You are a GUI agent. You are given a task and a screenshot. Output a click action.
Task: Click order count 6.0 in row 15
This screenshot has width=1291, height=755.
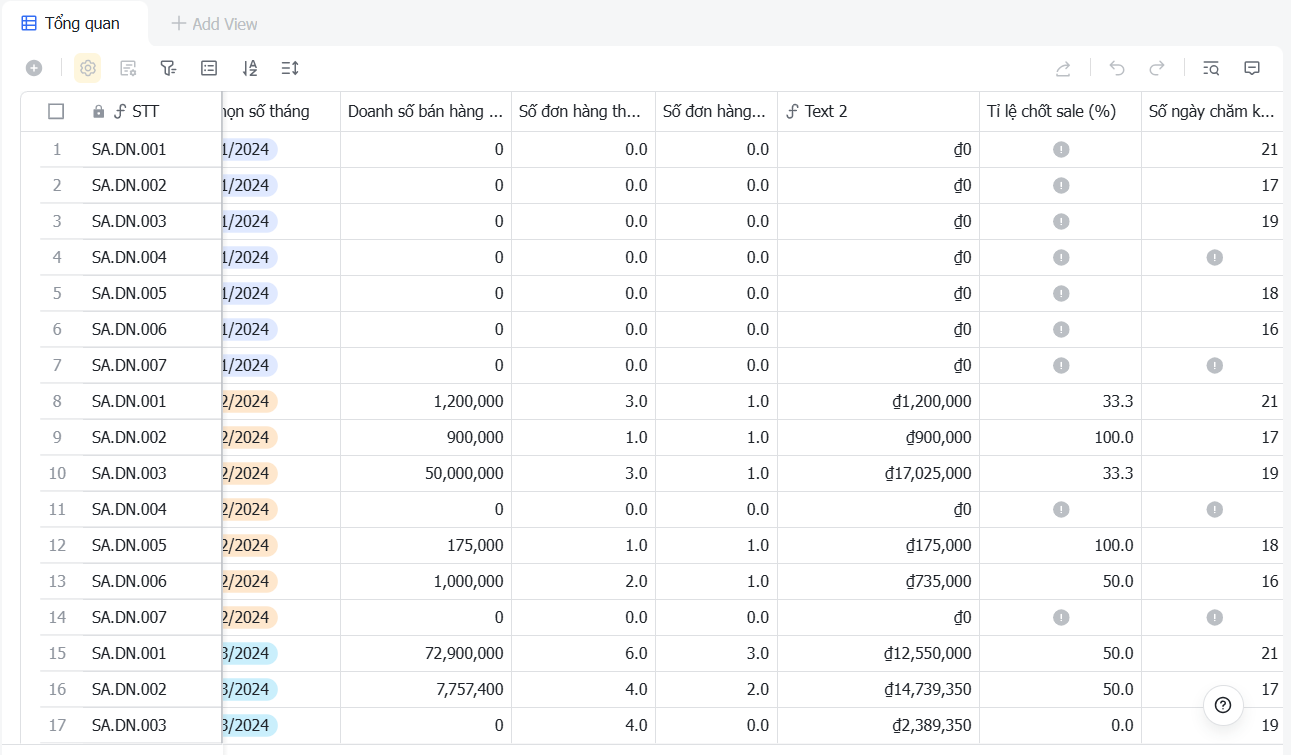636,653
